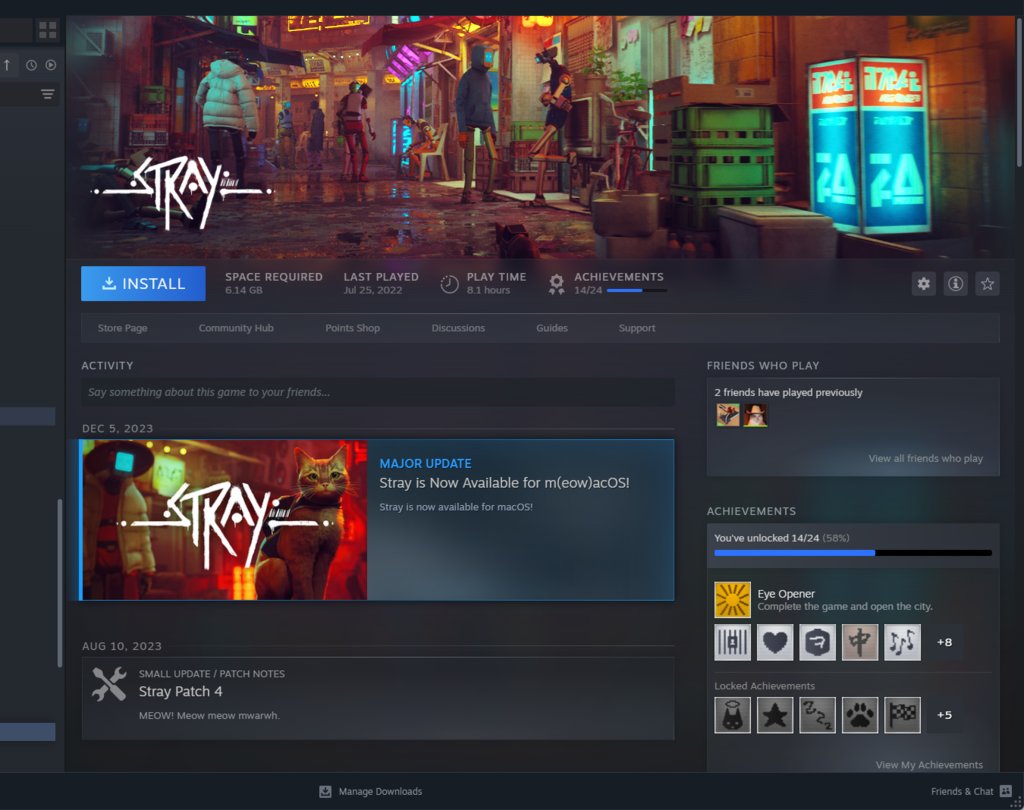The image size is (1024, 810).
Task: Open Guides tab
Action: coord(552,328)
